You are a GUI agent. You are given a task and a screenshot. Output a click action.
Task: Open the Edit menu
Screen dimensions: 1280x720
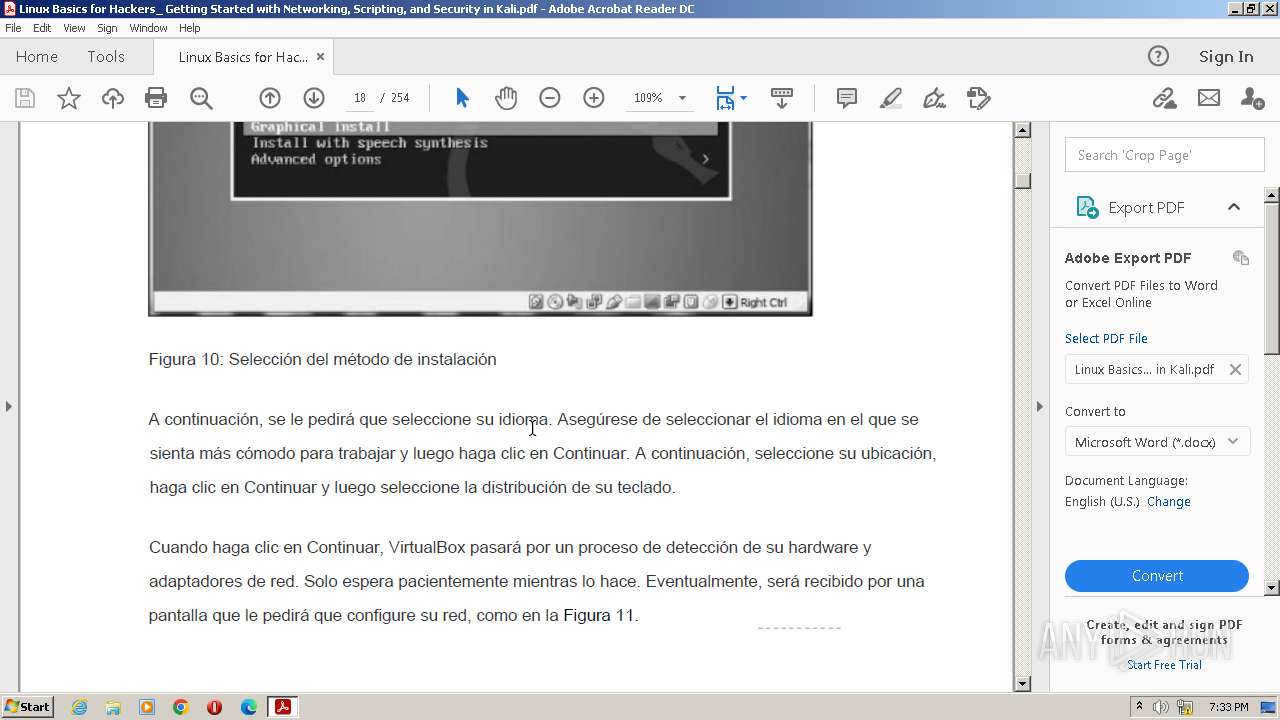[x=42, y=28]
